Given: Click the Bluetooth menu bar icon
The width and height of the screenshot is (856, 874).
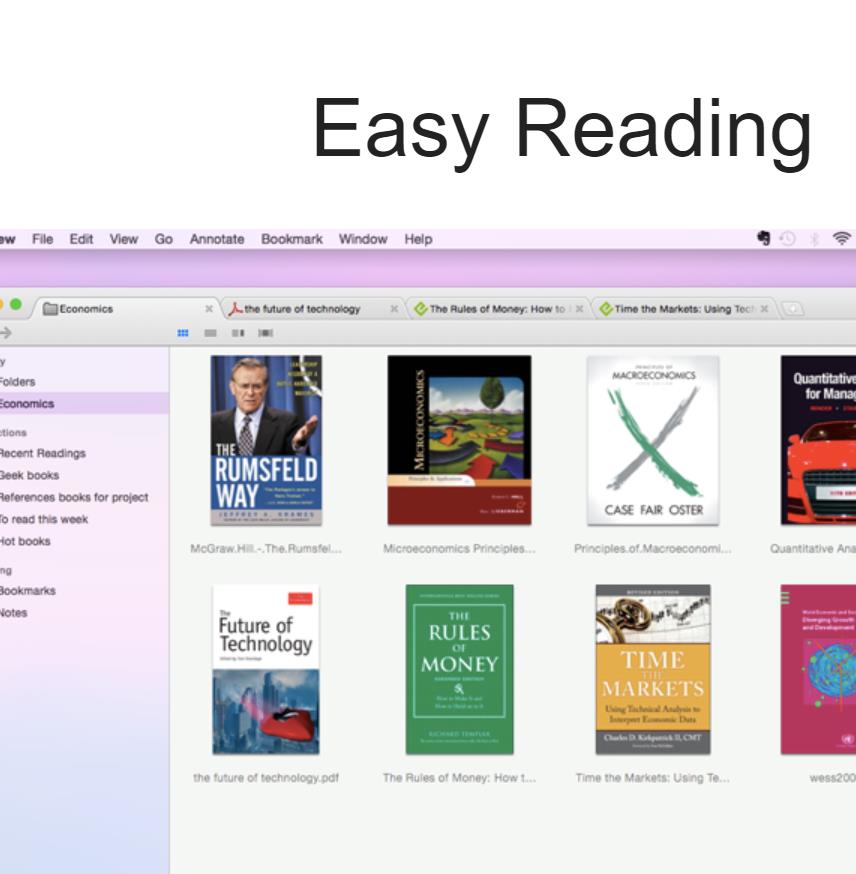Looking at the screenshot, I should pyautogui.click(x=814, y=239).
